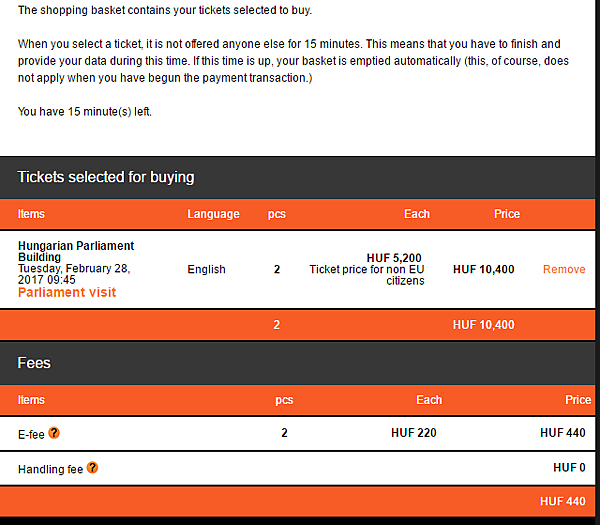Click the Fees section header
The image size is (600, 525).
34,363
